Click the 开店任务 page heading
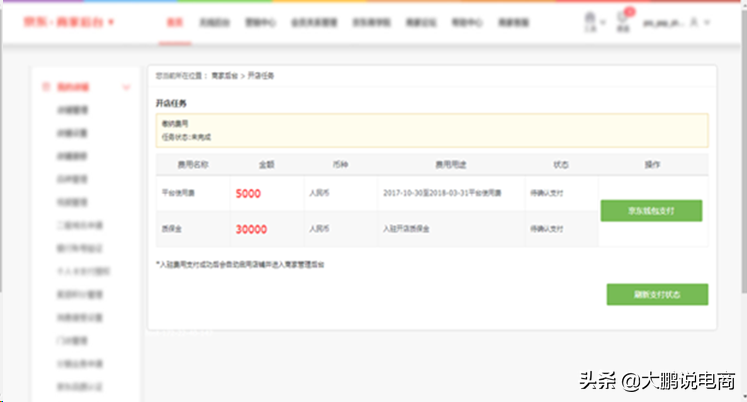The width and height of the screenshot is (747, 402). pyautogui.click(x=171, y=103)
